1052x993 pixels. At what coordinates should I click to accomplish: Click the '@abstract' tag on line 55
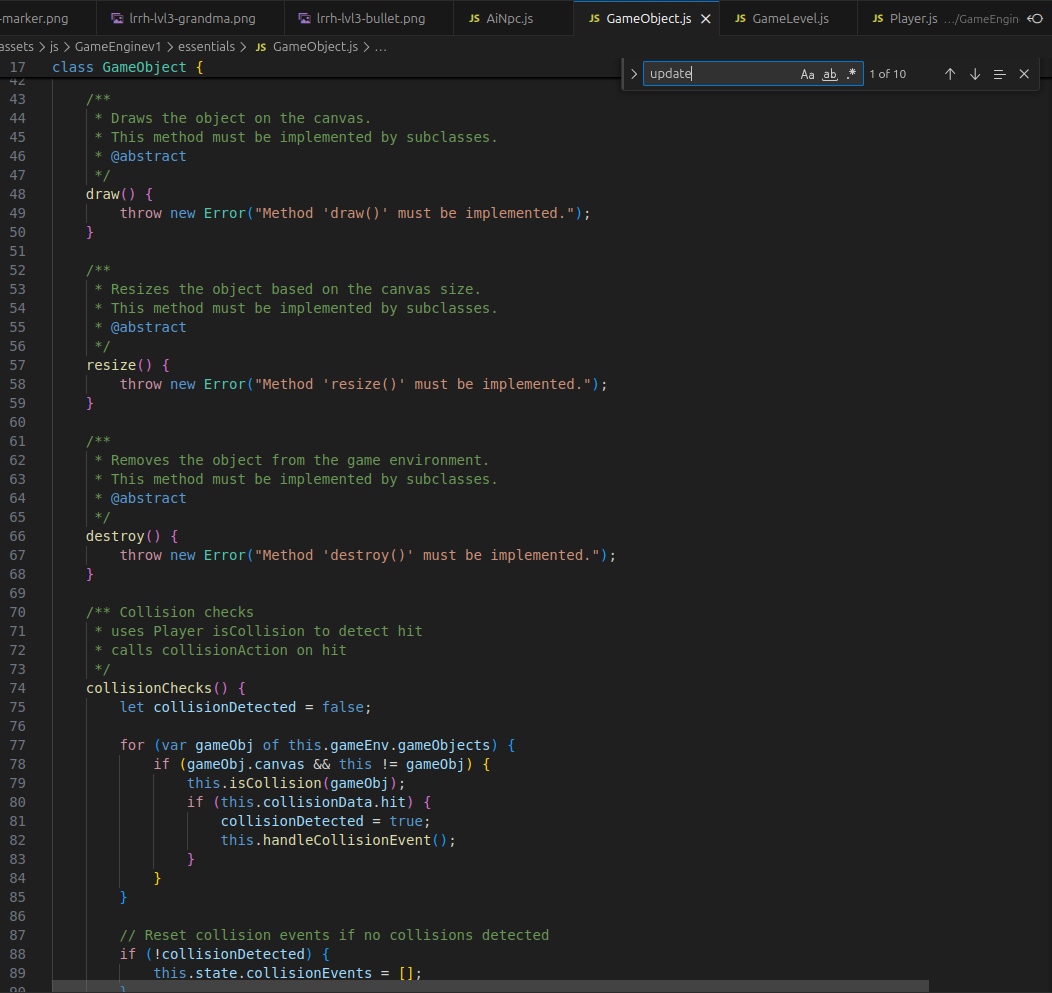tap(148, 327)
